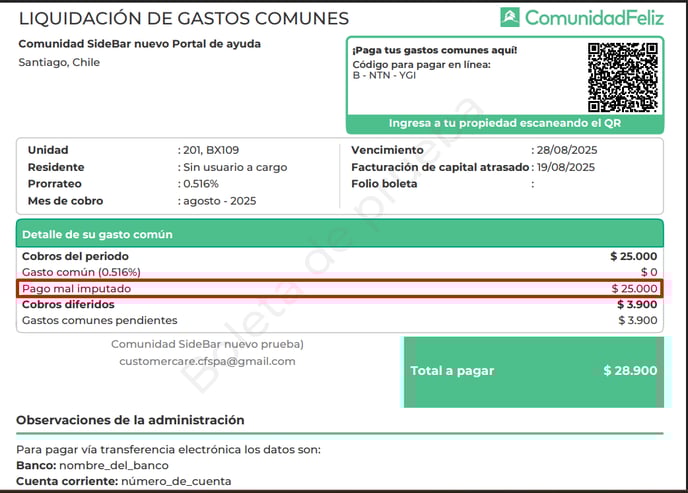The width and height of the screenshot is (688, 493).
Task: Click the 'Gasto común (0.516%)' row label
Action: point(81,272)
